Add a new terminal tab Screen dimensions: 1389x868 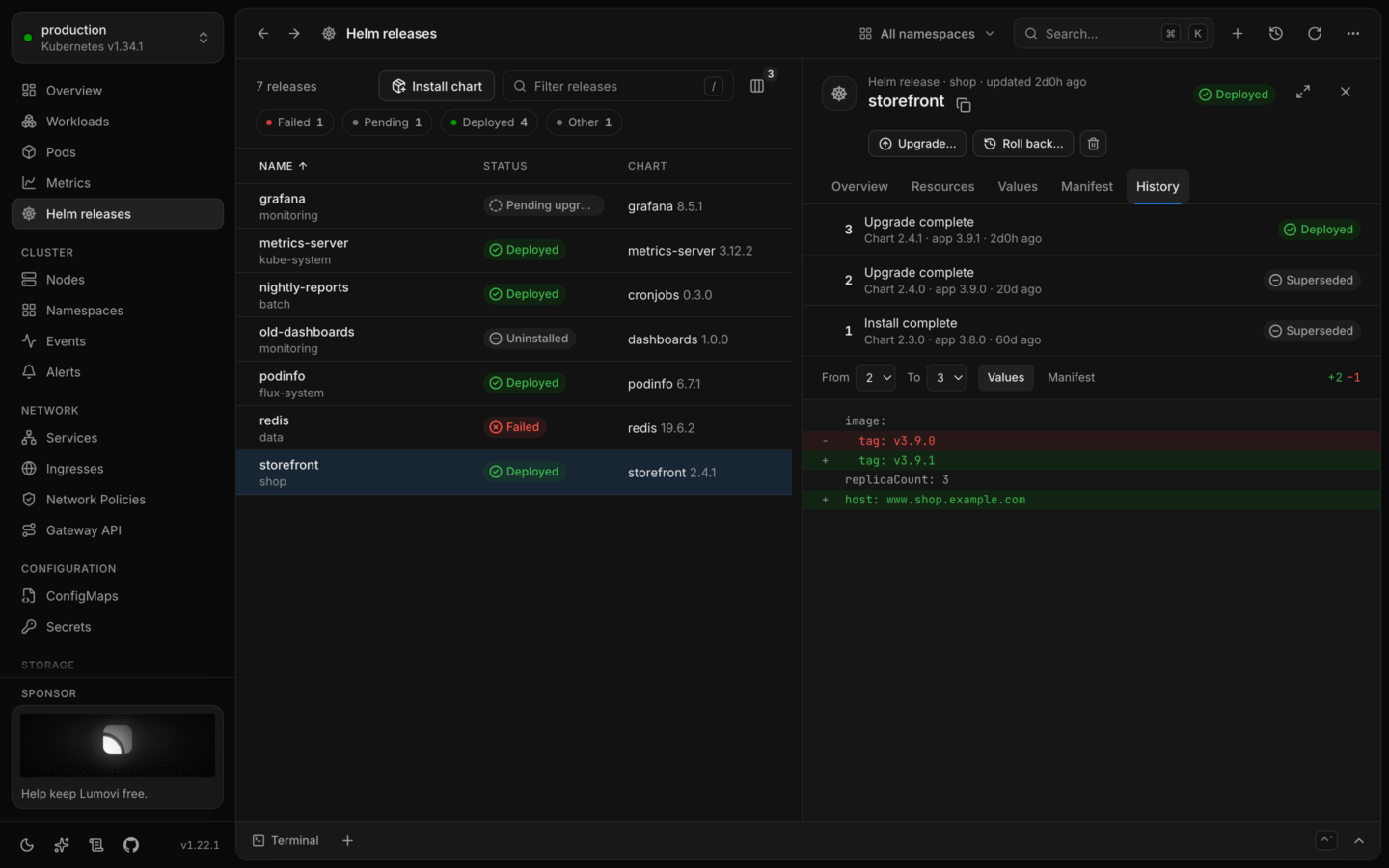pyautogui.click(x=347, y=840)
